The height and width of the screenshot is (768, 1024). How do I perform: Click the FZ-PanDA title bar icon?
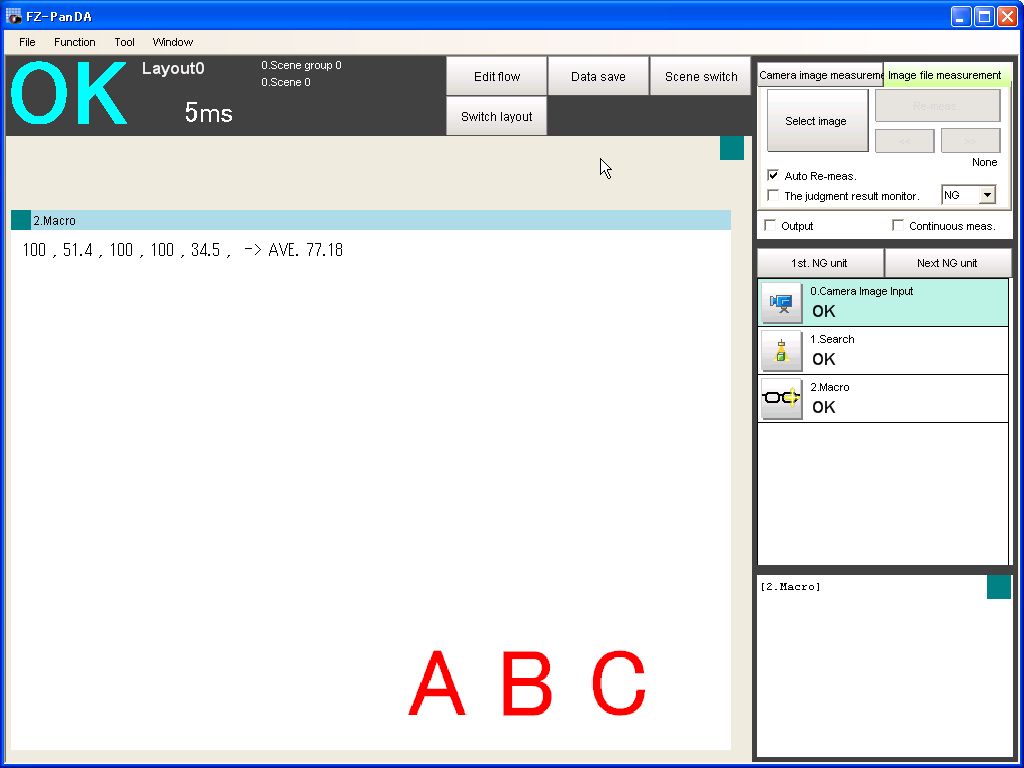click(14, 16)
